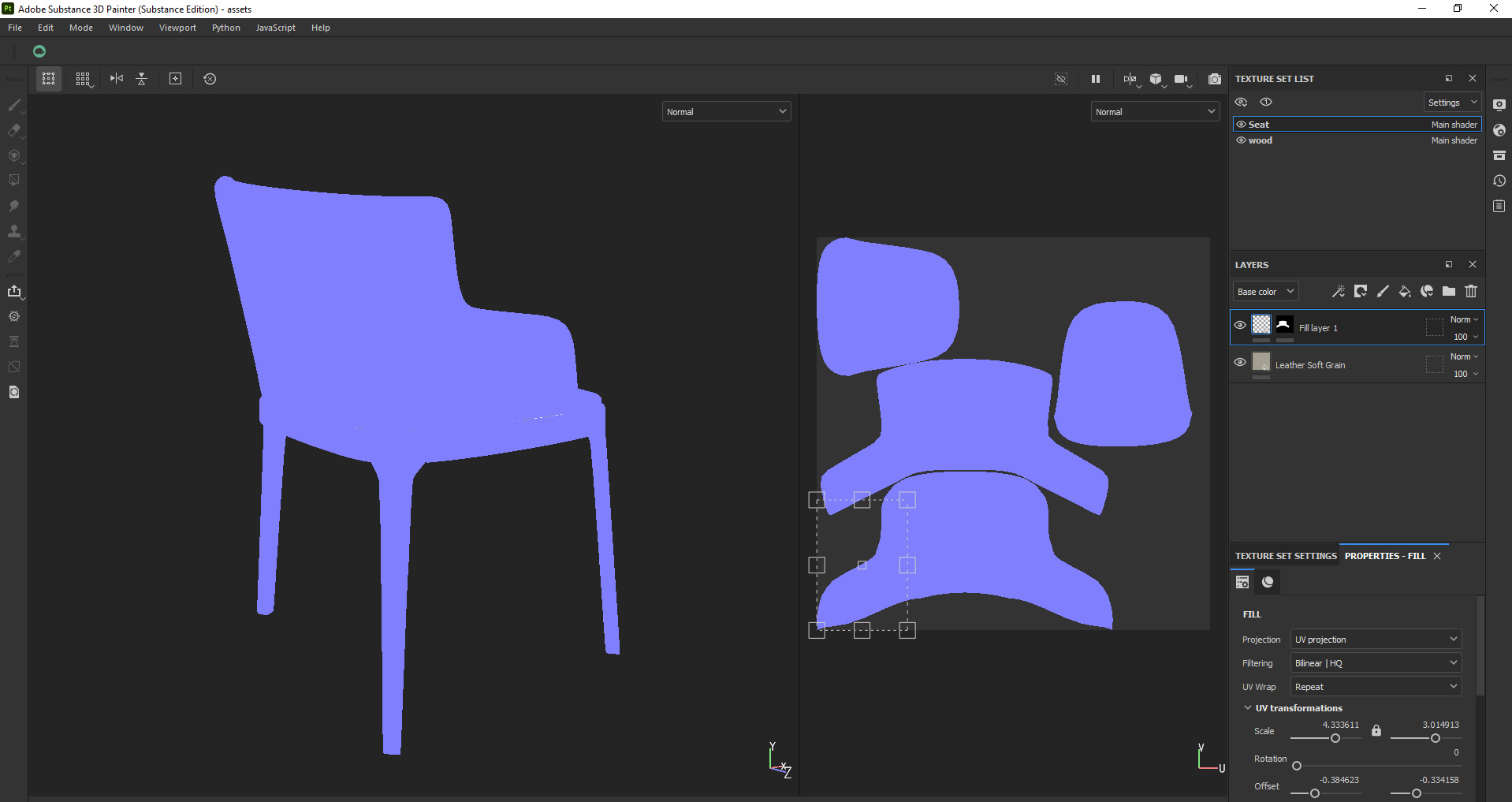This screenshot has height=802, width=1512.
Task: Delete the selected layer with trash icon
Action: tap(1471, 292)
